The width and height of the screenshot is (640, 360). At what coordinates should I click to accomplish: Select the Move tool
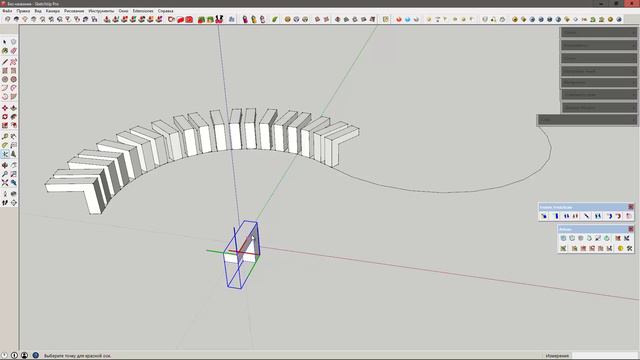(5, 108)
